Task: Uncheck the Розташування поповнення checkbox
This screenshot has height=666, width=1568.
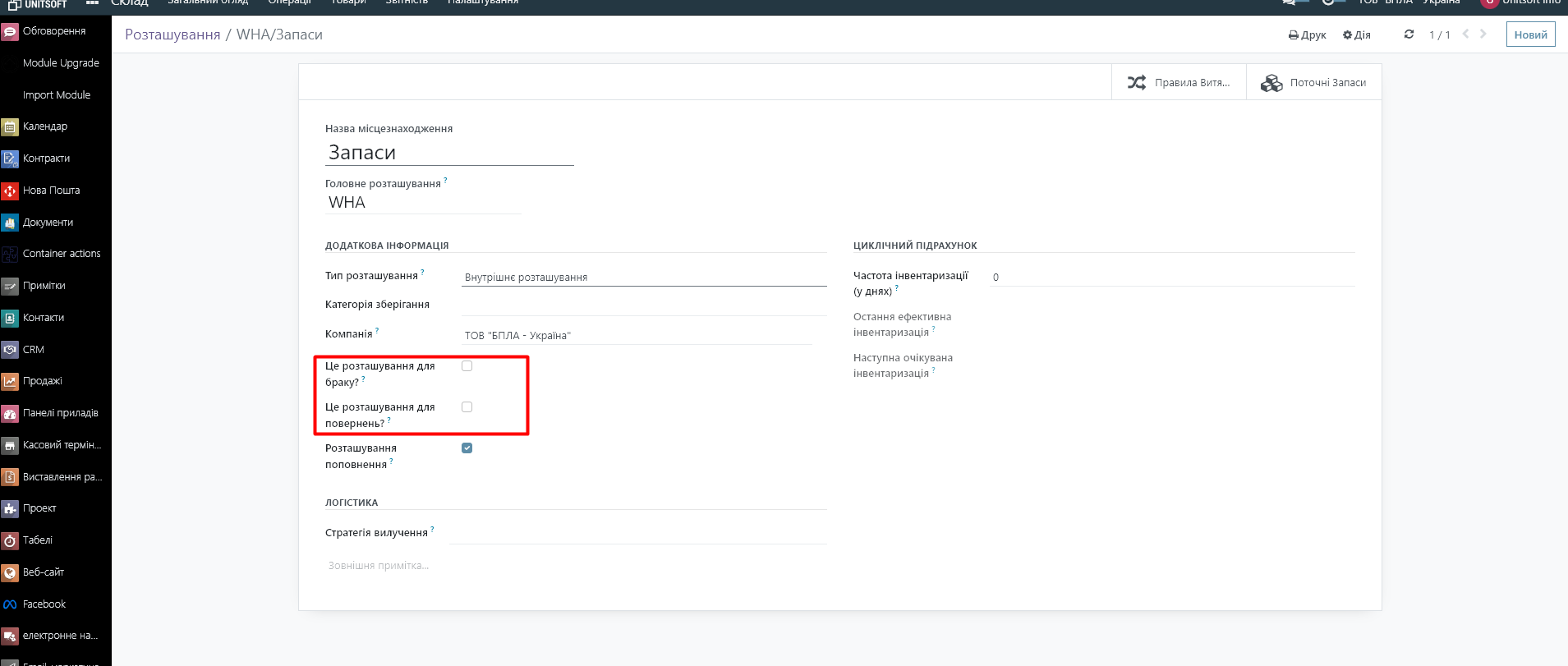Action: [467, 448]
